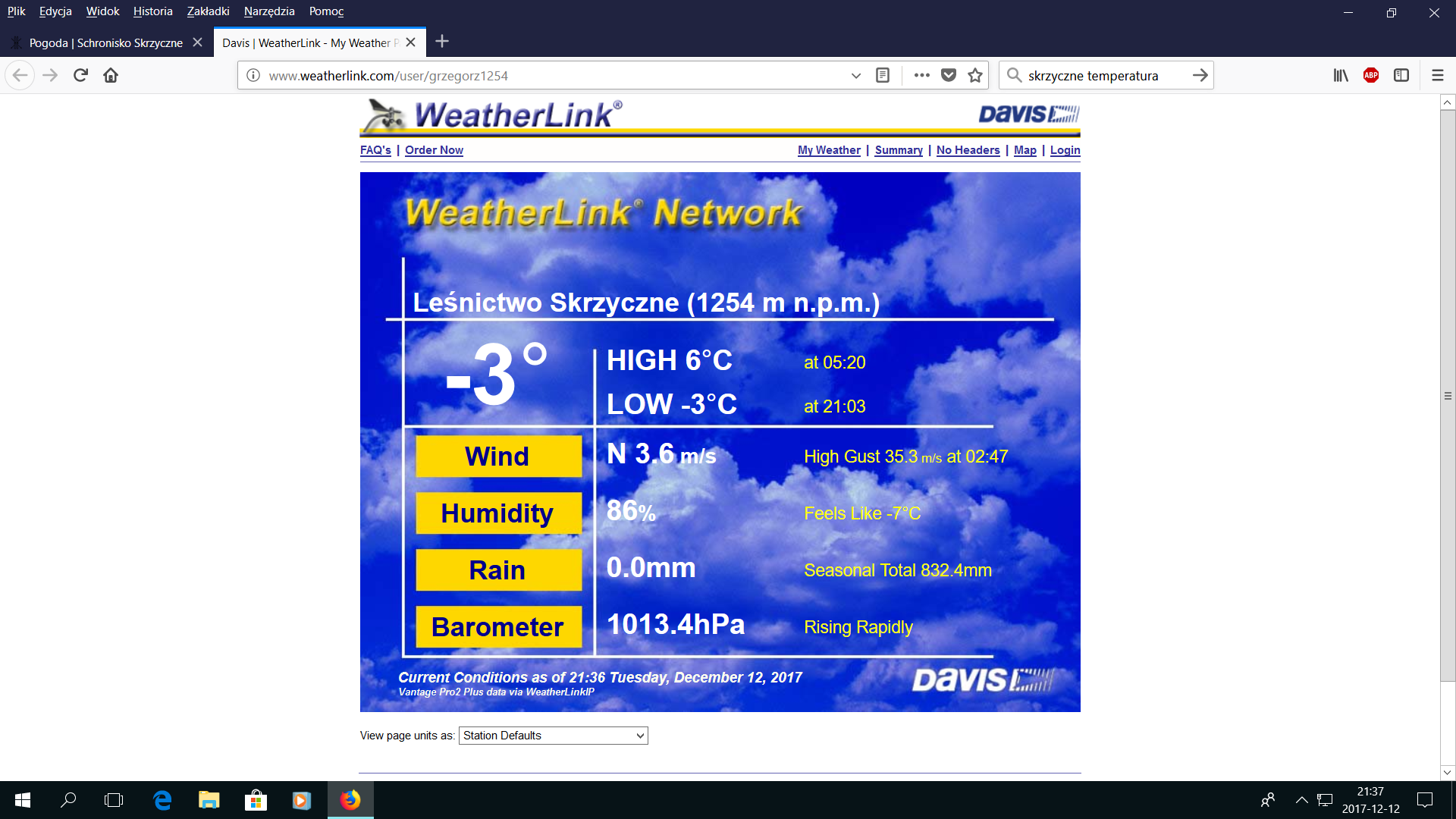Screen dimensions: 1456x819
Task: Open the media player taskbar icon
Action: click(x=302, y=800)
